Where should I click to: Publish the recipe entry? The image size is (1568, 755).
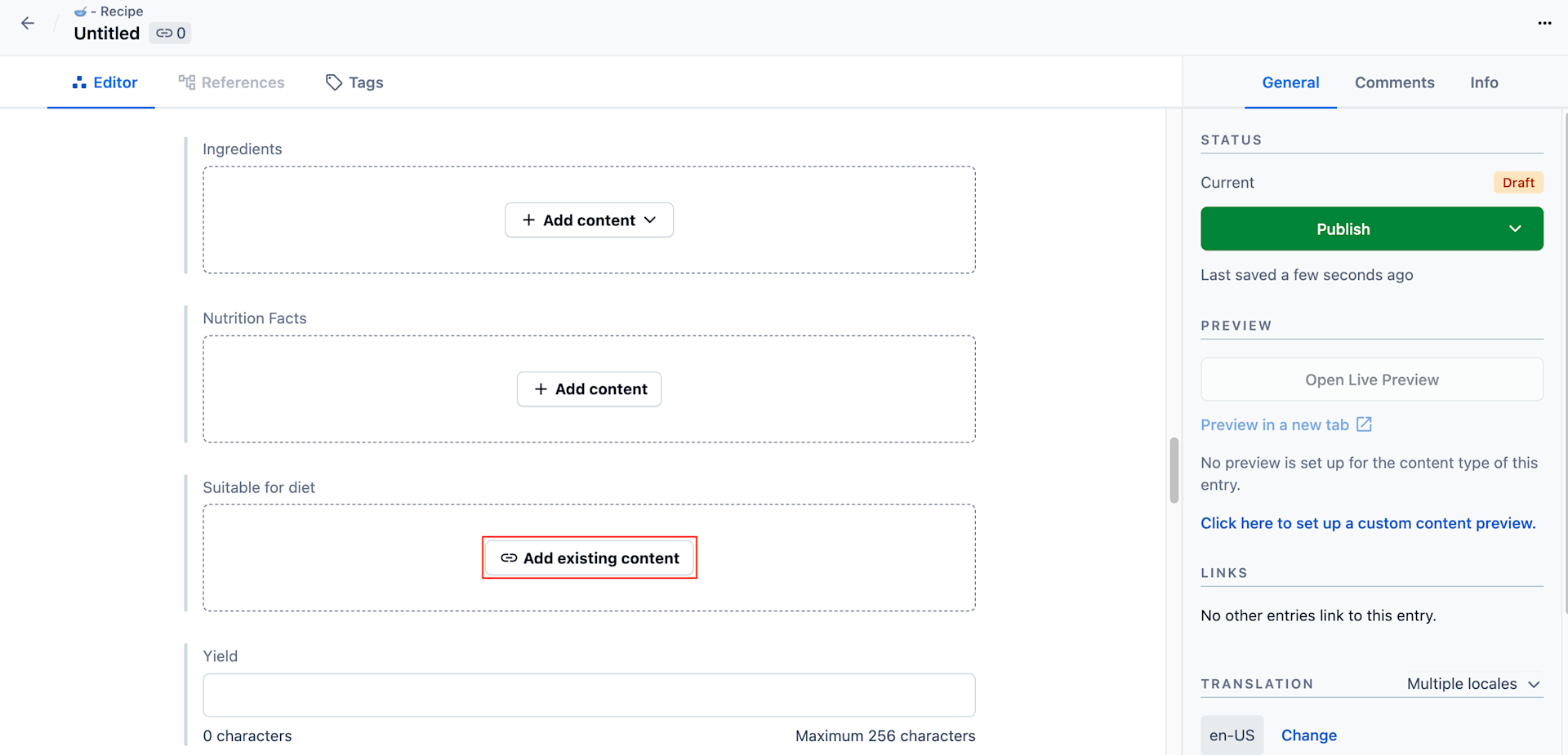[x=1343, y=229]
